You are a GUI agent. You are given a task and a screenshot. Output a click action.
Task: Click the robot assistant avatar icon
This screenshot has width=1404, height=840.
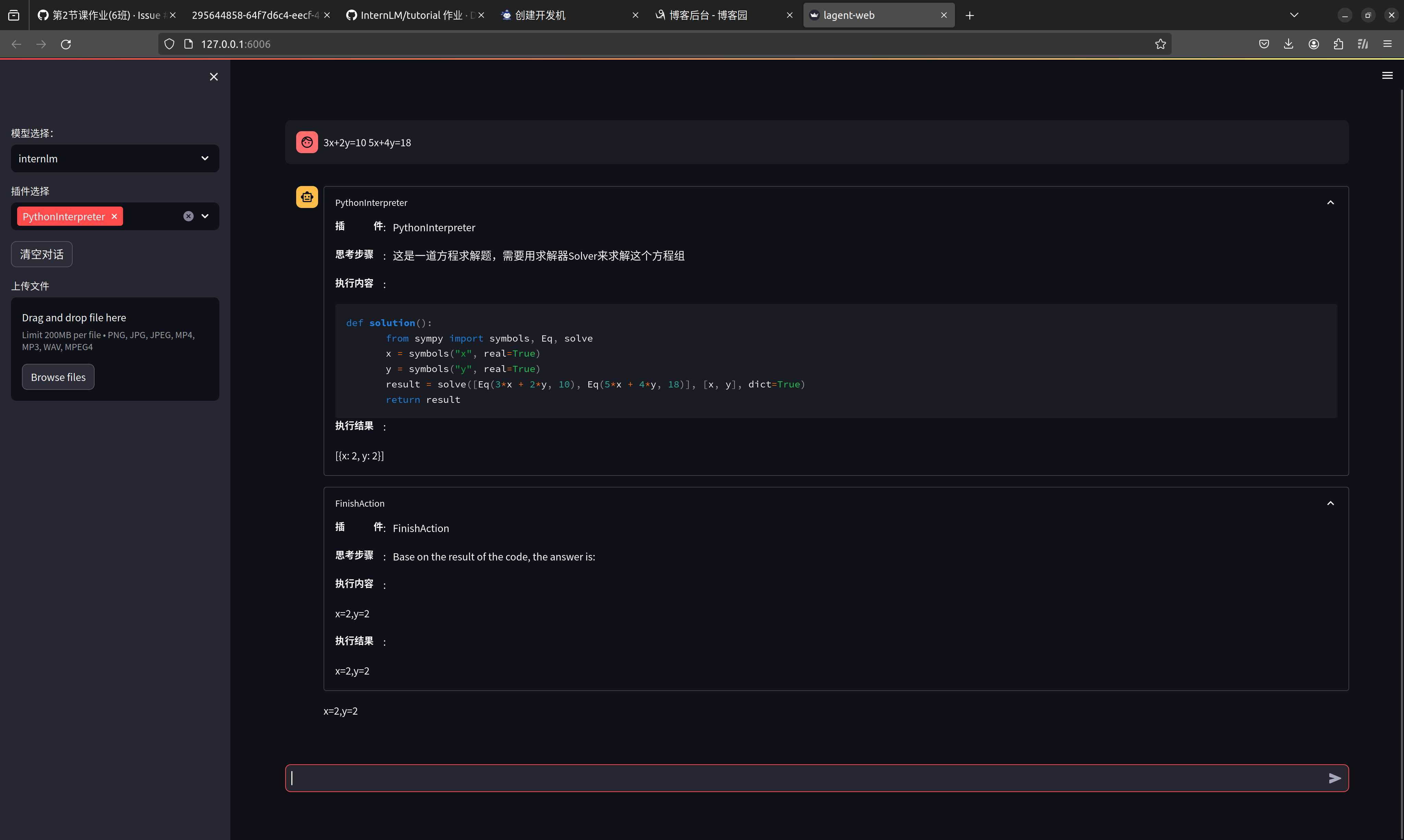[x=307, y=197]
